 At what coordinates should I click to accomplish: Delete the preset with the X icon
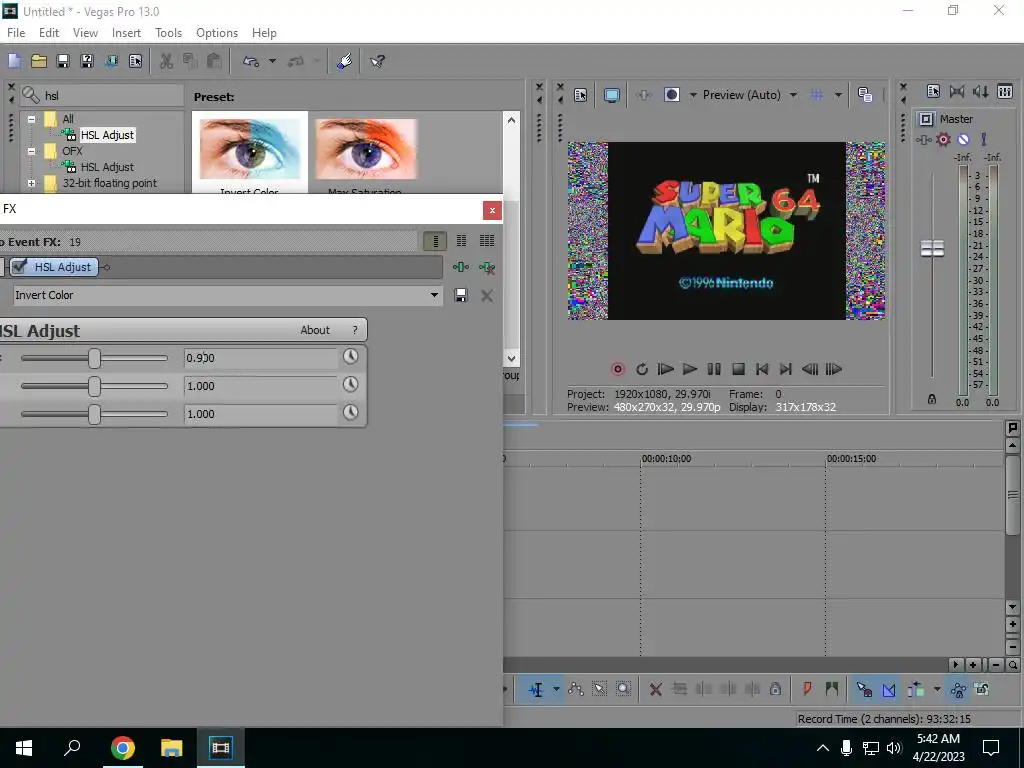(487, 296)
